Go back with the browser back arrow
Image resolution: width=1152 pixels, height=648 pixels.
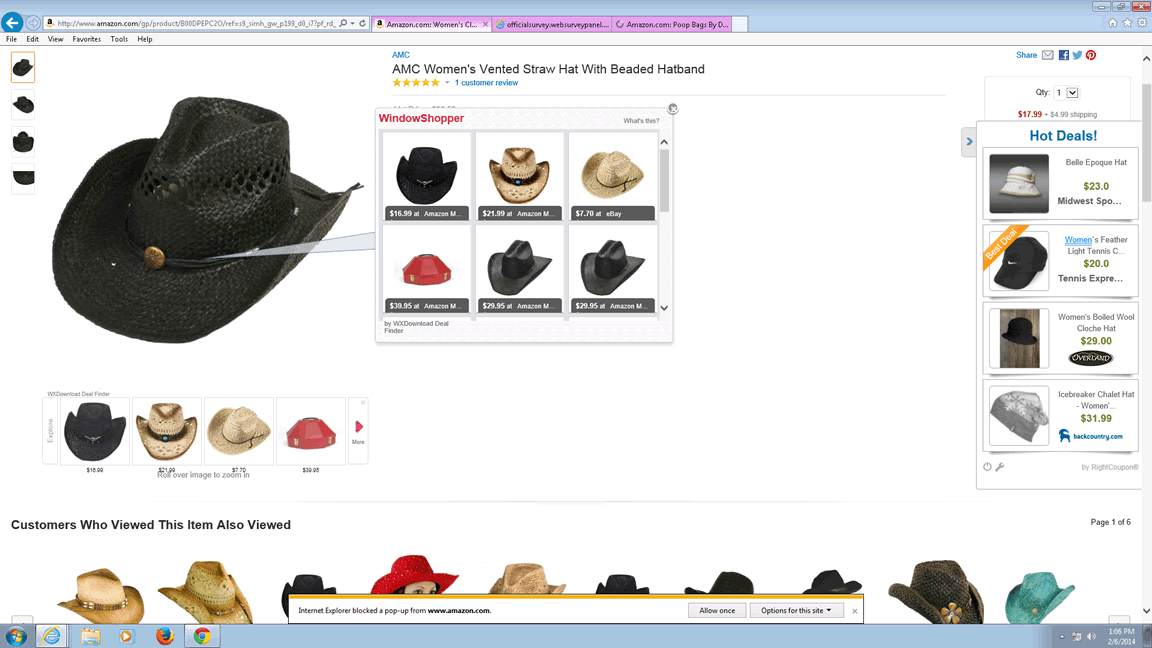coord(12,23)
